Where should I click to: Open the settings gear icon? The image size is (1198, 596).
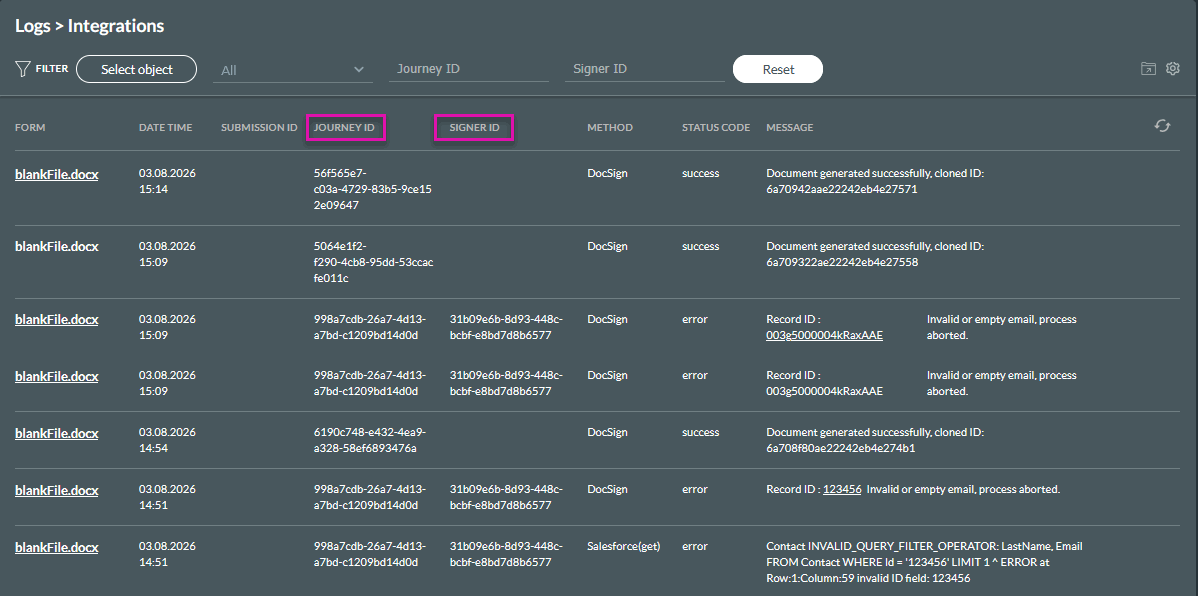[1173, 69]
